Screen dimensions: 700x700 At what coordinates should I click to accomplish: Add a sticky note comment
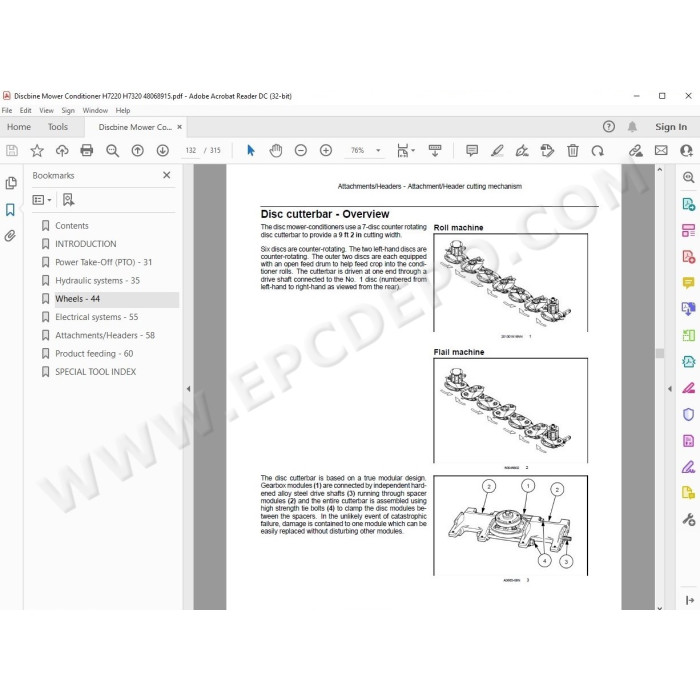pos(472,150)
